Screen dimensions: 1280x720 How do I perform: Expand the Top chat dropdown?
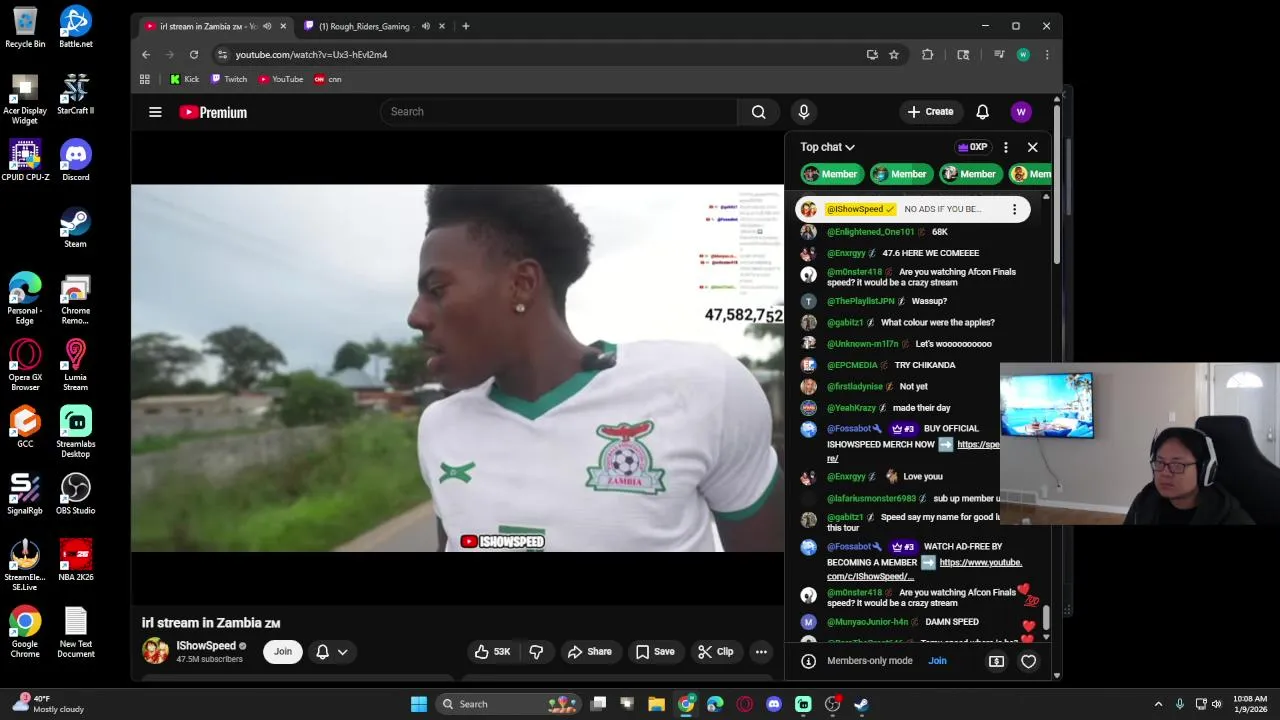pos(828,147)
